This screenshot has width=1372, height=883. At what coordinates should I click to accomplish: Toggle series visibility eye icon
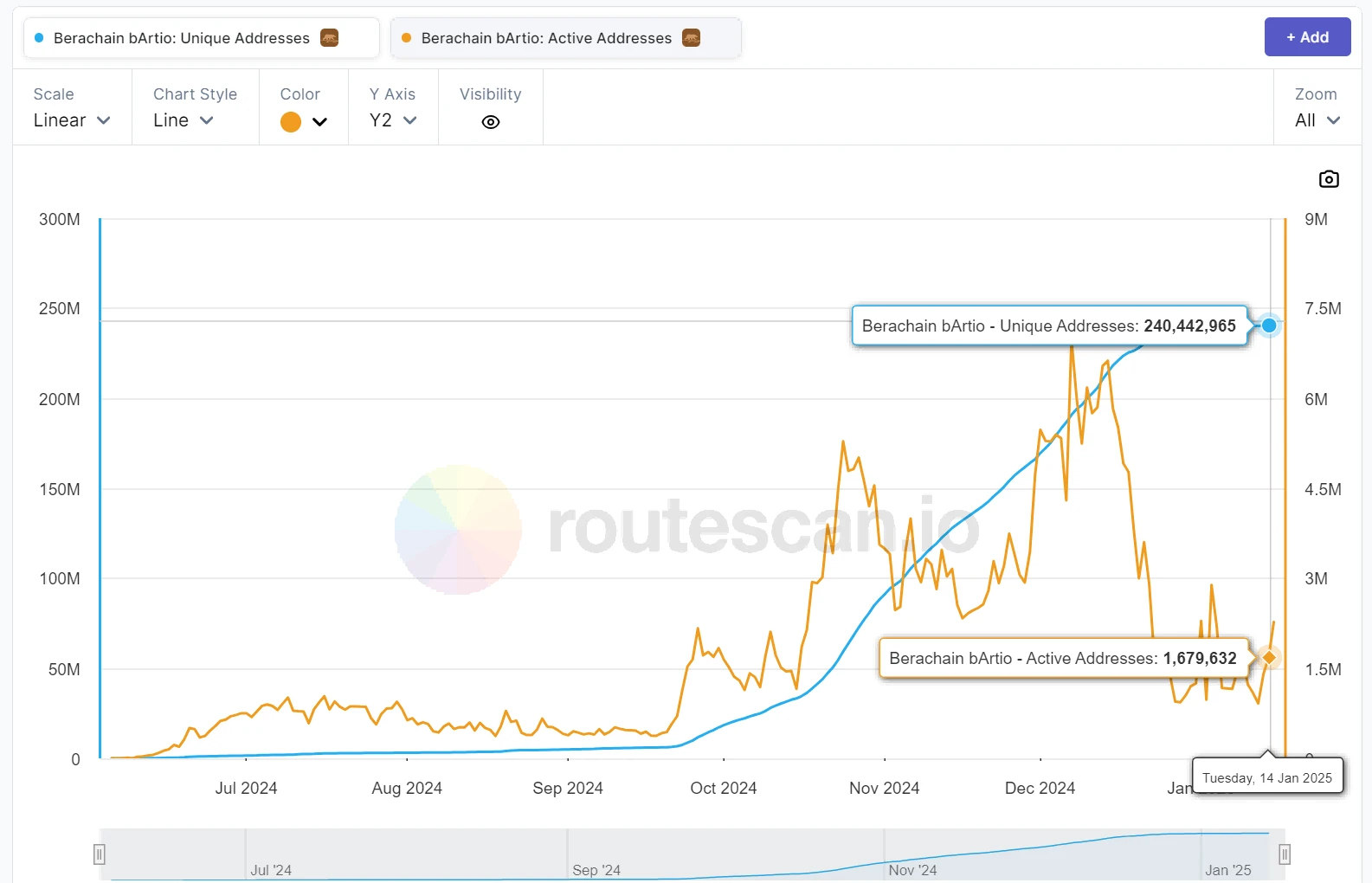(x=491, y=122)
